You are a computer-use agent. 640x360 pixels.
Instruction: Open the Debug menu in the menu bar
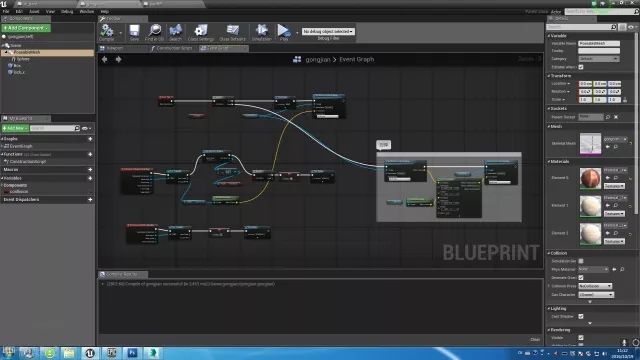pos(67,11)
